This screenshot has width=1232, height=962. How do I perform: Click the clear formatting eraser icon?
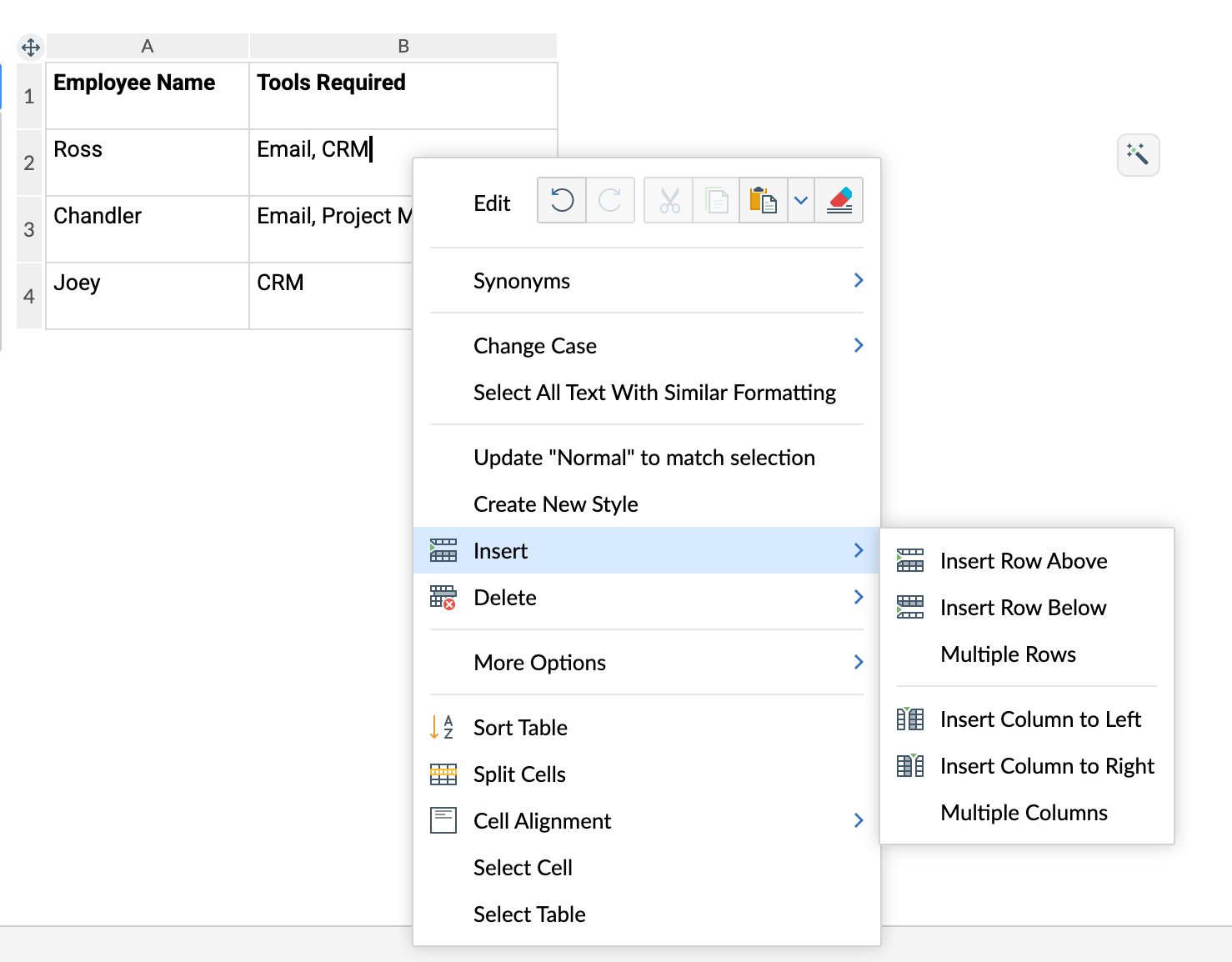point(839,201)
